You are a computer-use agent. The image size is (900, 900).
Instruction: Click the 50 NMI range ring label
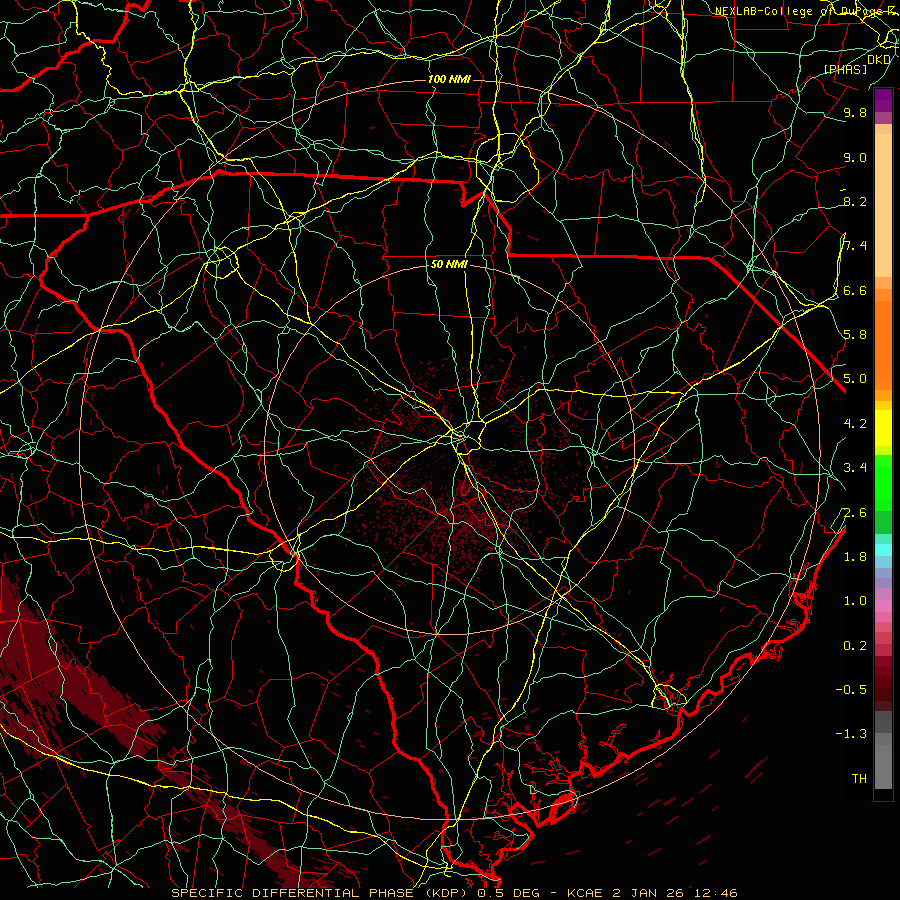(449, 264)
